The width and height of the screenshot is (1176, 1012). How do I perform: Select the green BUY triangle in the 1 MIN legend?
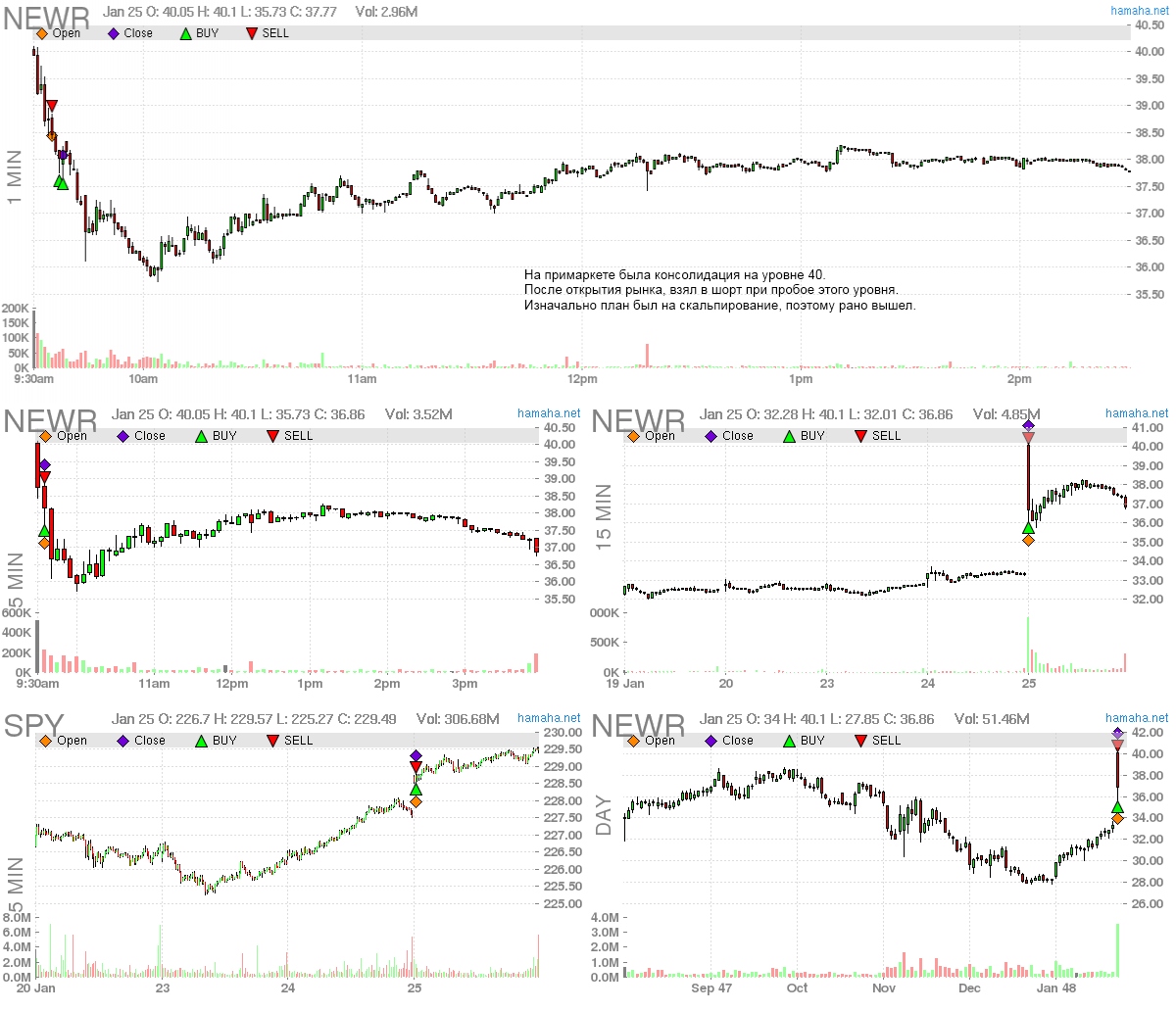186,33
